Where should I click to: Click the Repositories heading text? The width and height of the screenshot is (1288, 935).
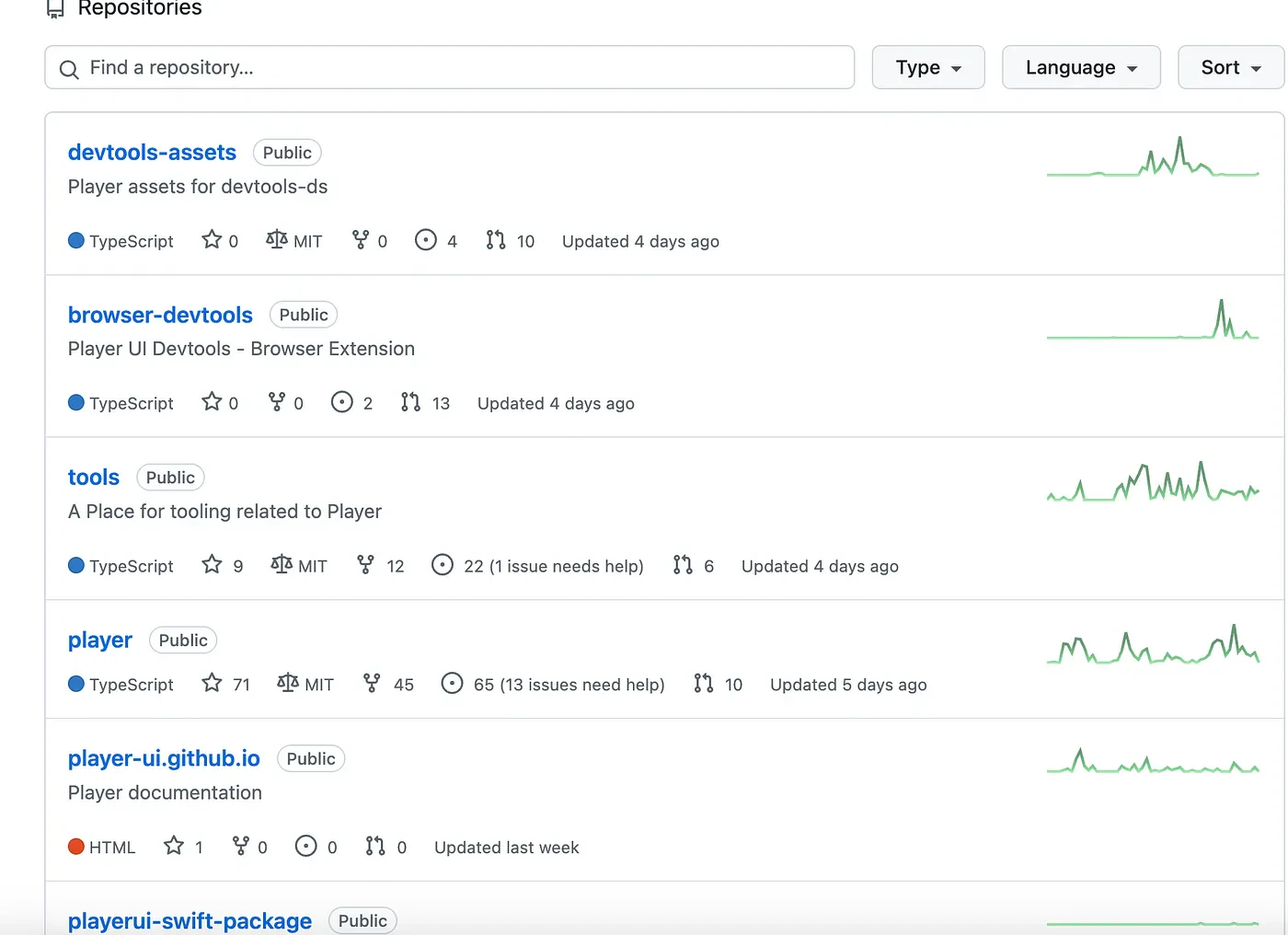(140, 8)
